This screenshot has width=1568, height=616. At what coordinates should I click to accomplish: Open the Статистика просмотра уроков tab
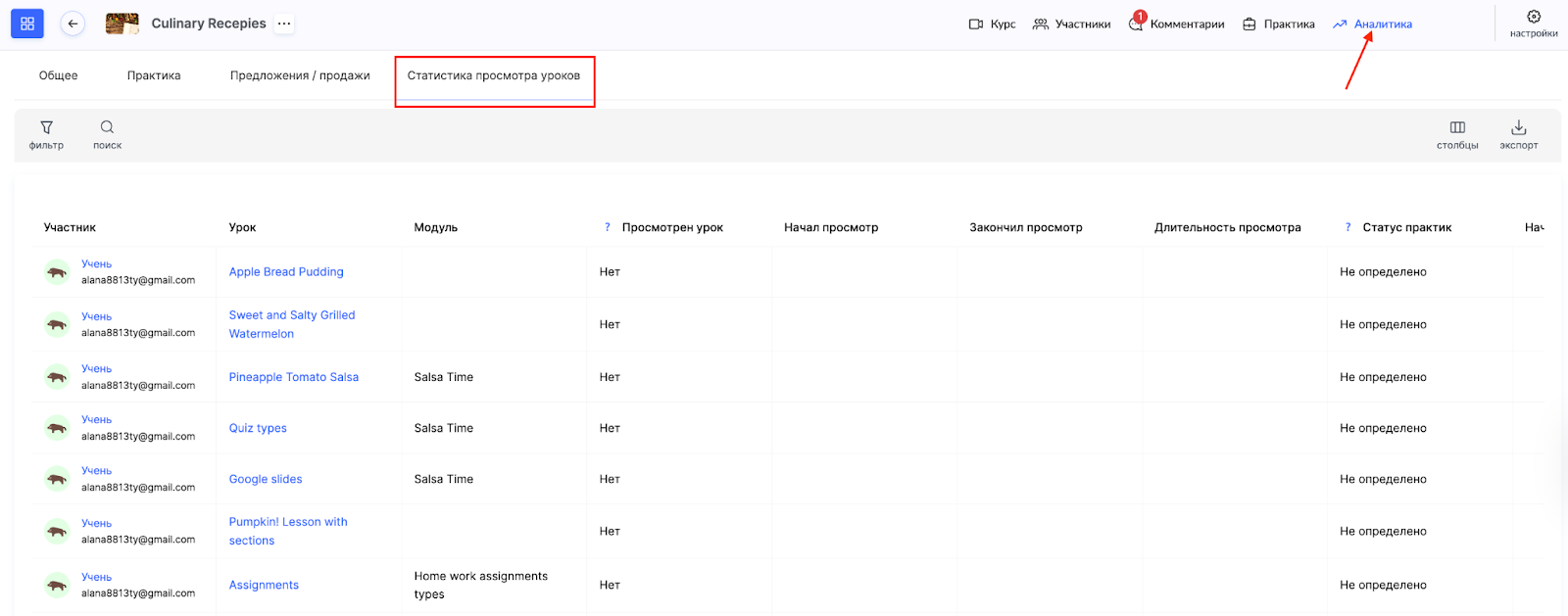point(494,75)
